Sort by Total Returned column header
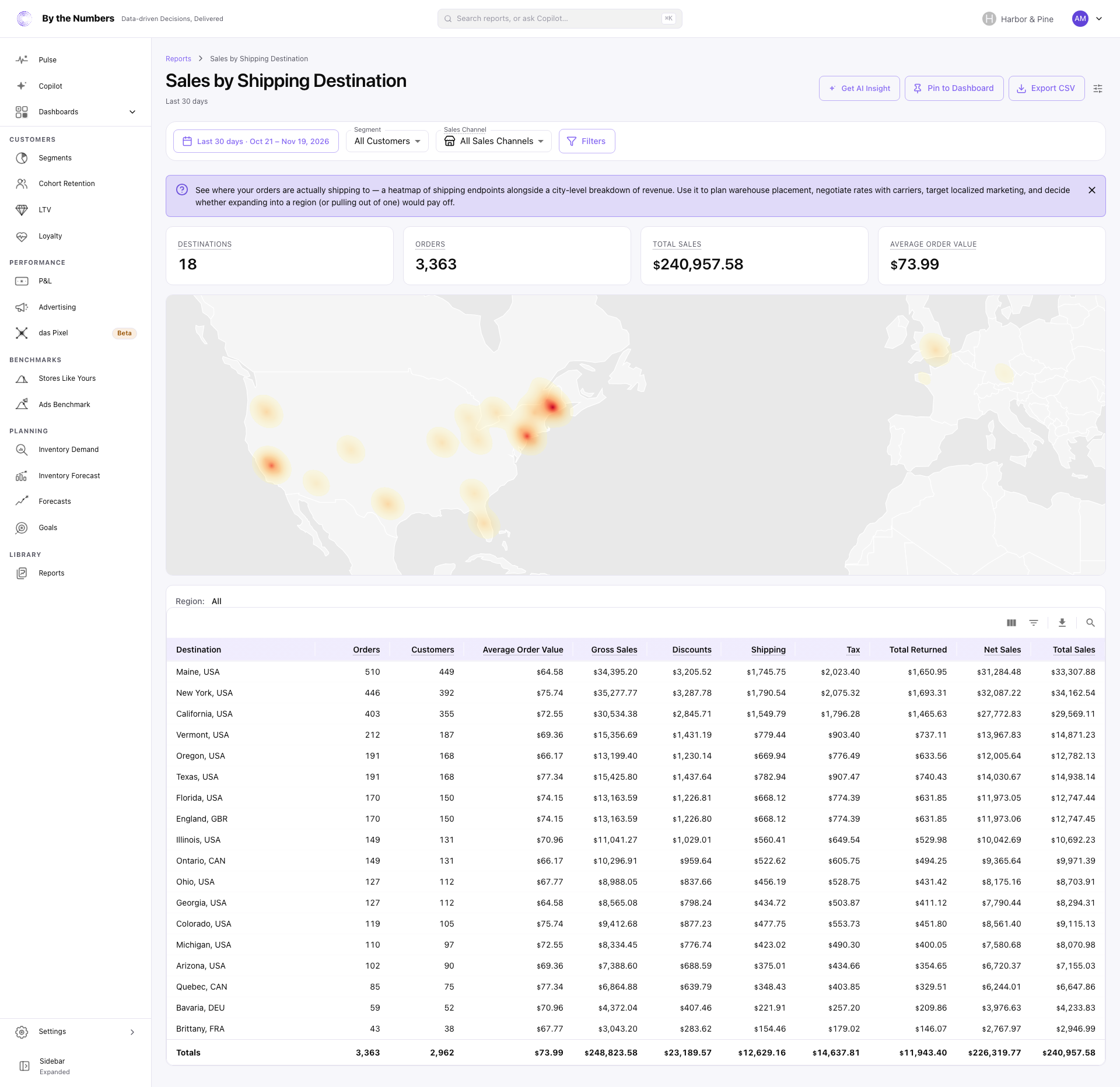The width and height of the screenshot is (1120, 1087). 918,650
